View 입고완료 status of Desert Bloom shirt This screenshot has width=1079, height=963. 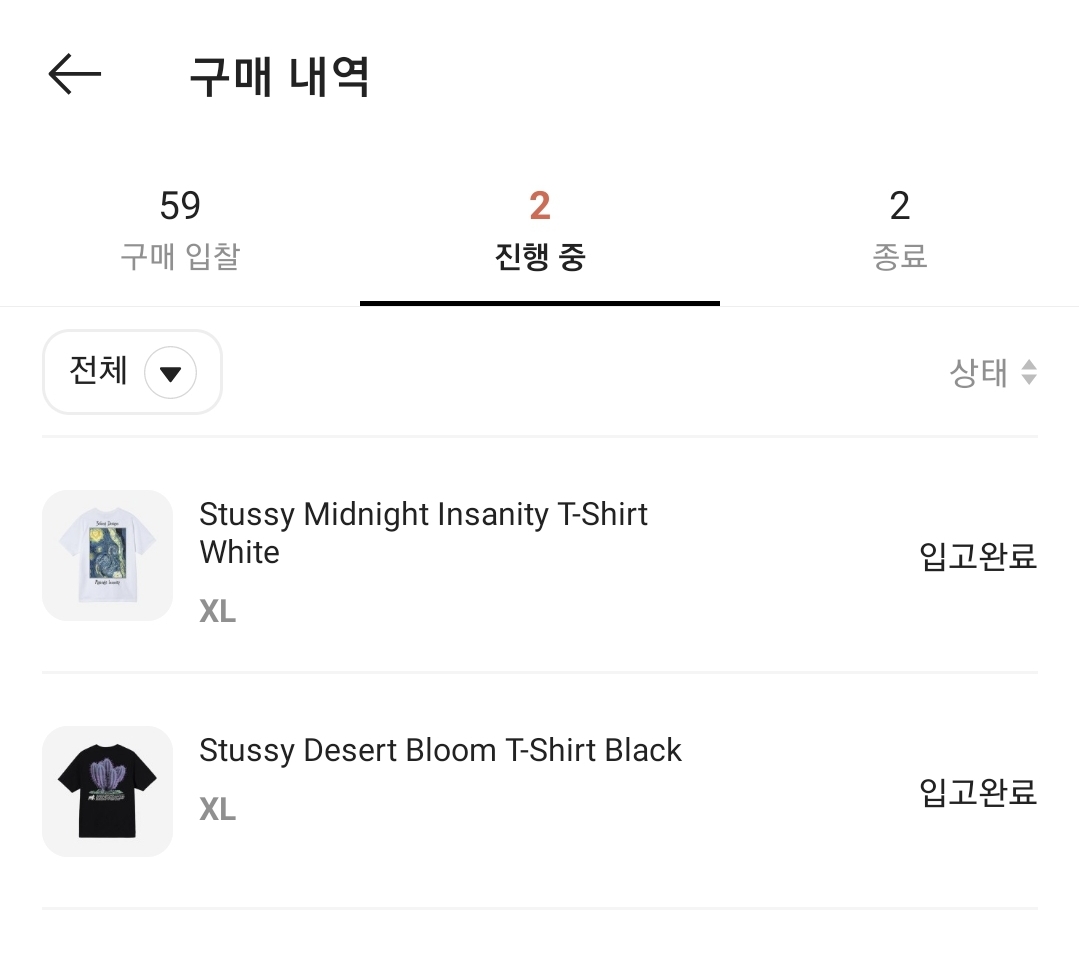coord(978,792)
